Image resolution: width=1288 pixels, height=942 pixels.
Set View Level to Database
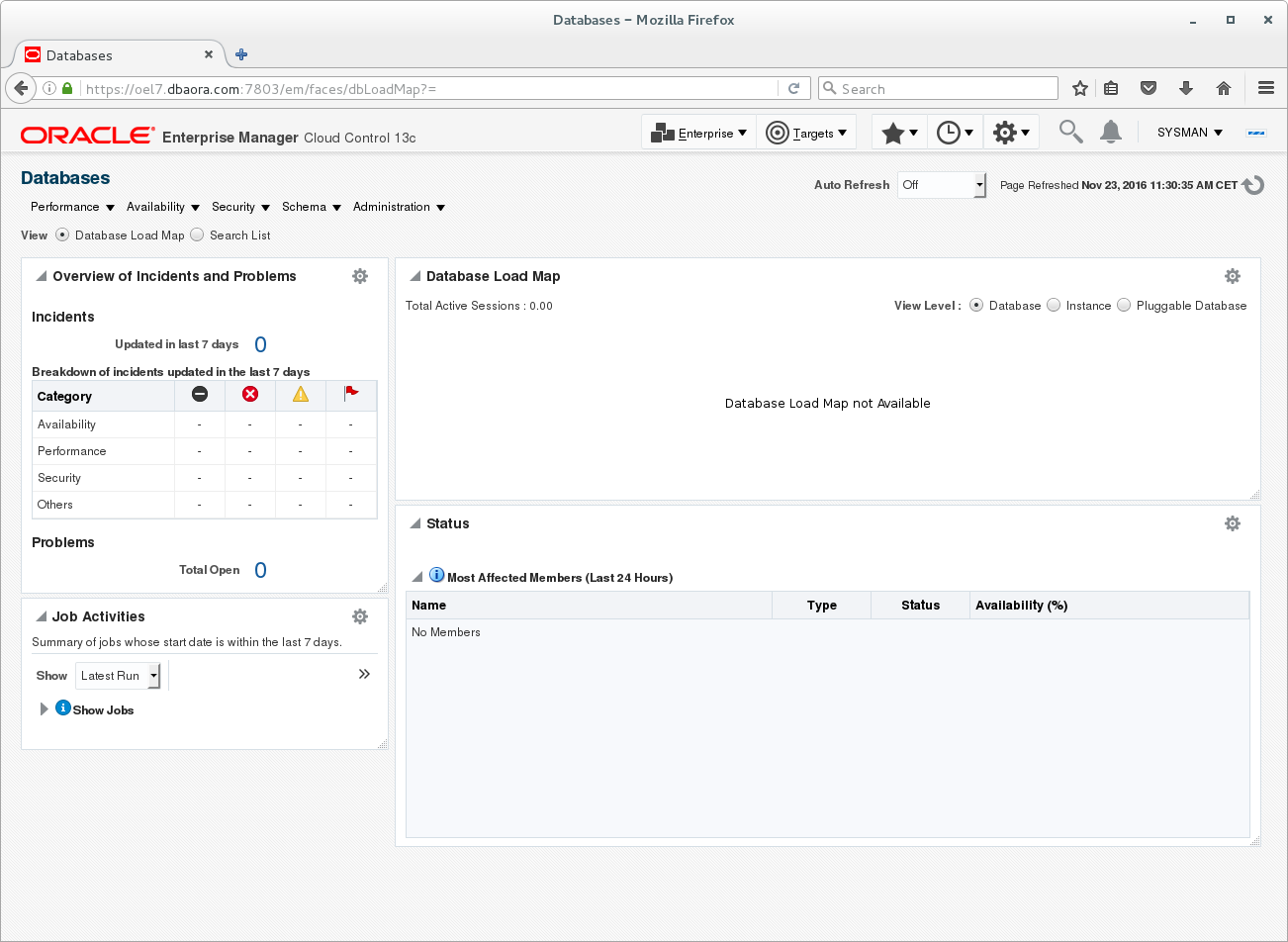coord(976,305)
